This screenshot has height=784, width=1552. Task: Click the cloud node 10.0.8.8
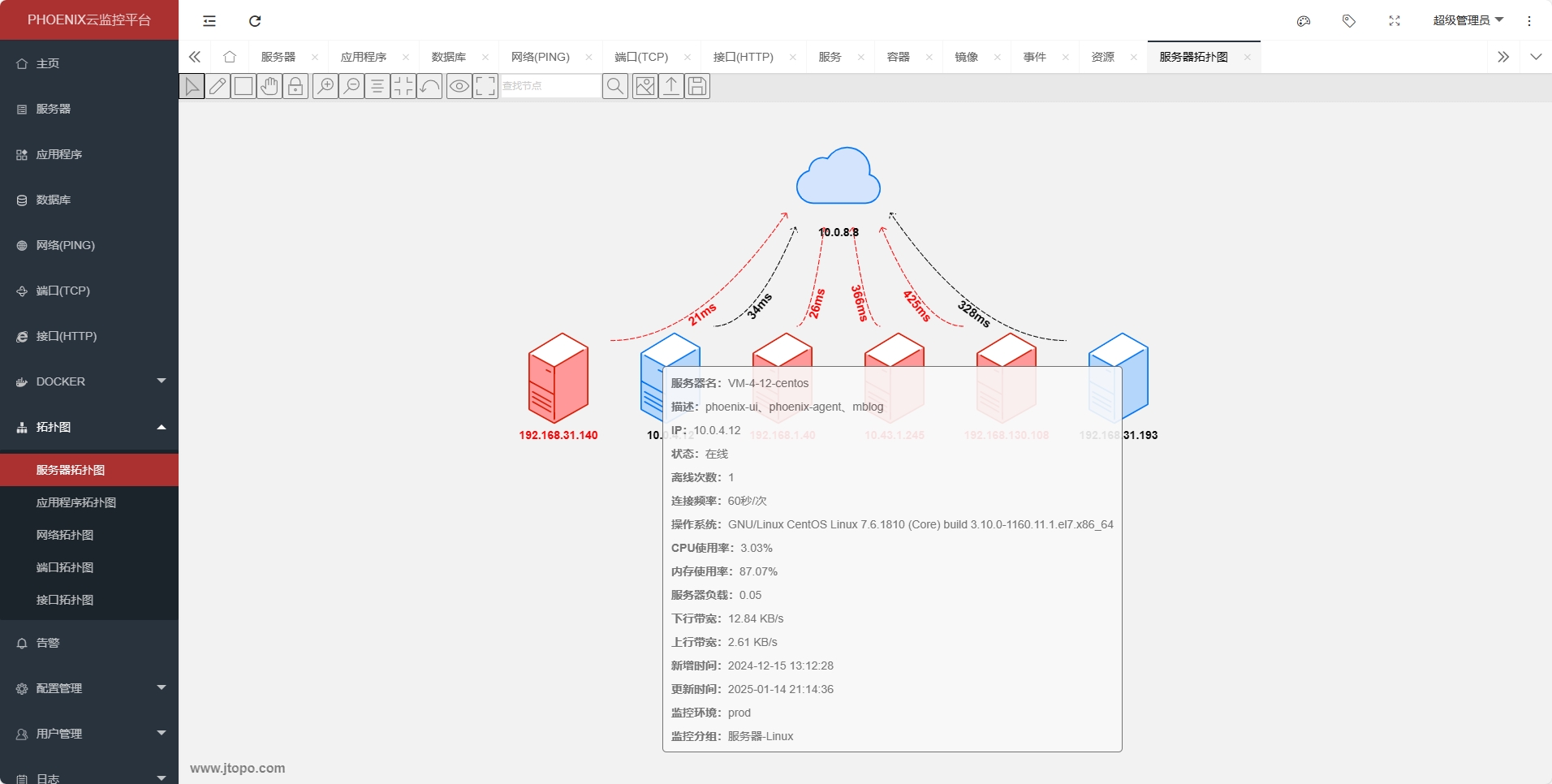(x=839, y=176)
